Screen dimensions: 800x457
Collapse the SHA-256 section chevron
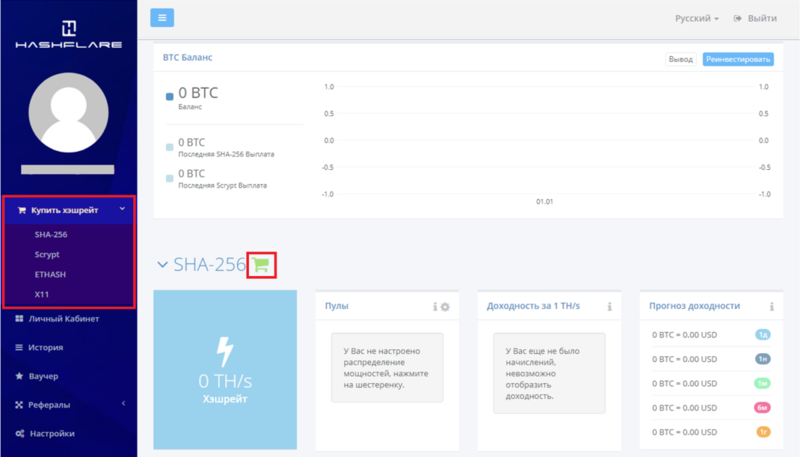(163, 265)
